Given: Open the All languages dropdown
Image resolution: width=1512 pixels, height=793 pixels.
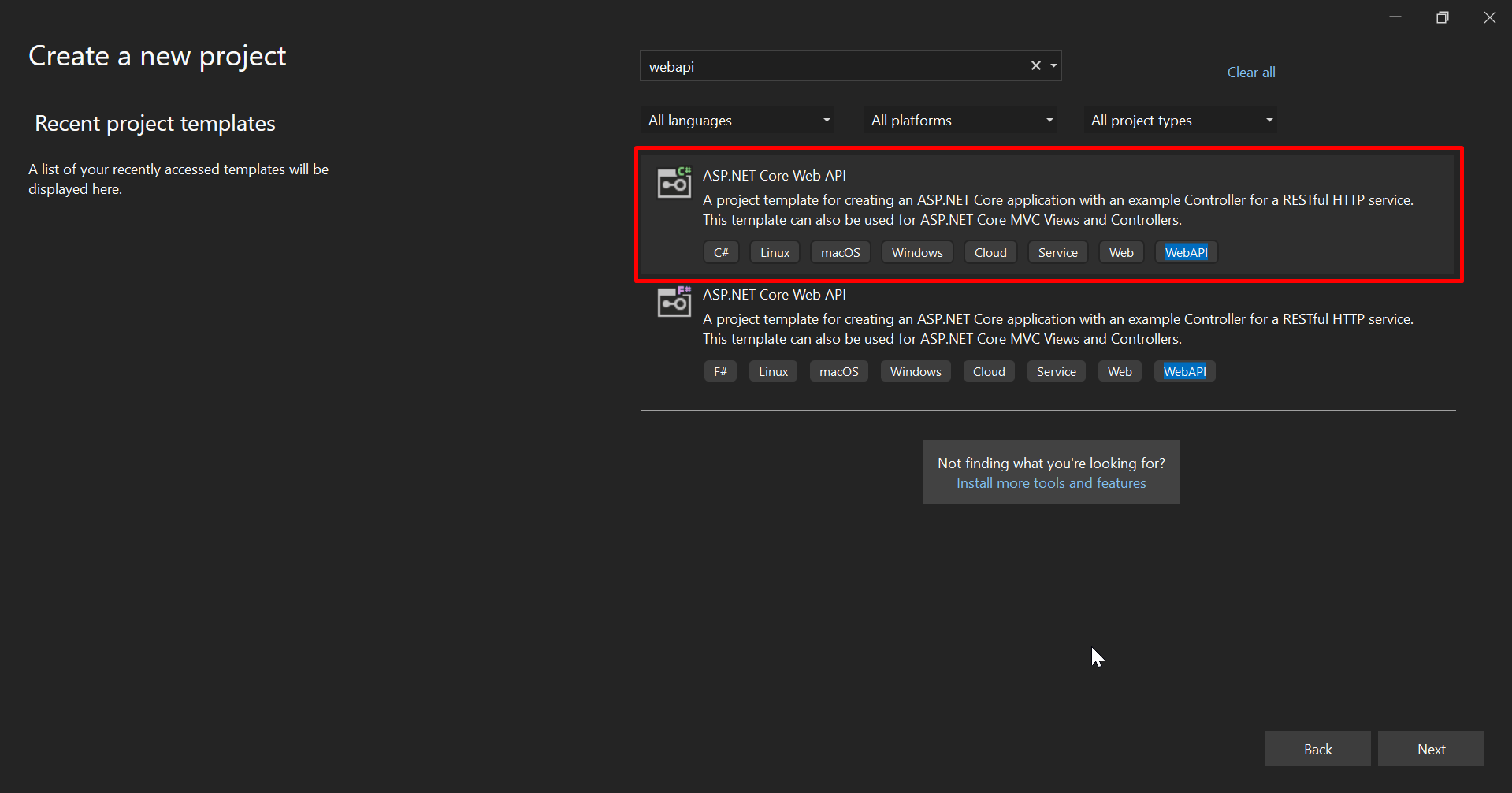Looking at the screenshot, I should pos(737,120).
